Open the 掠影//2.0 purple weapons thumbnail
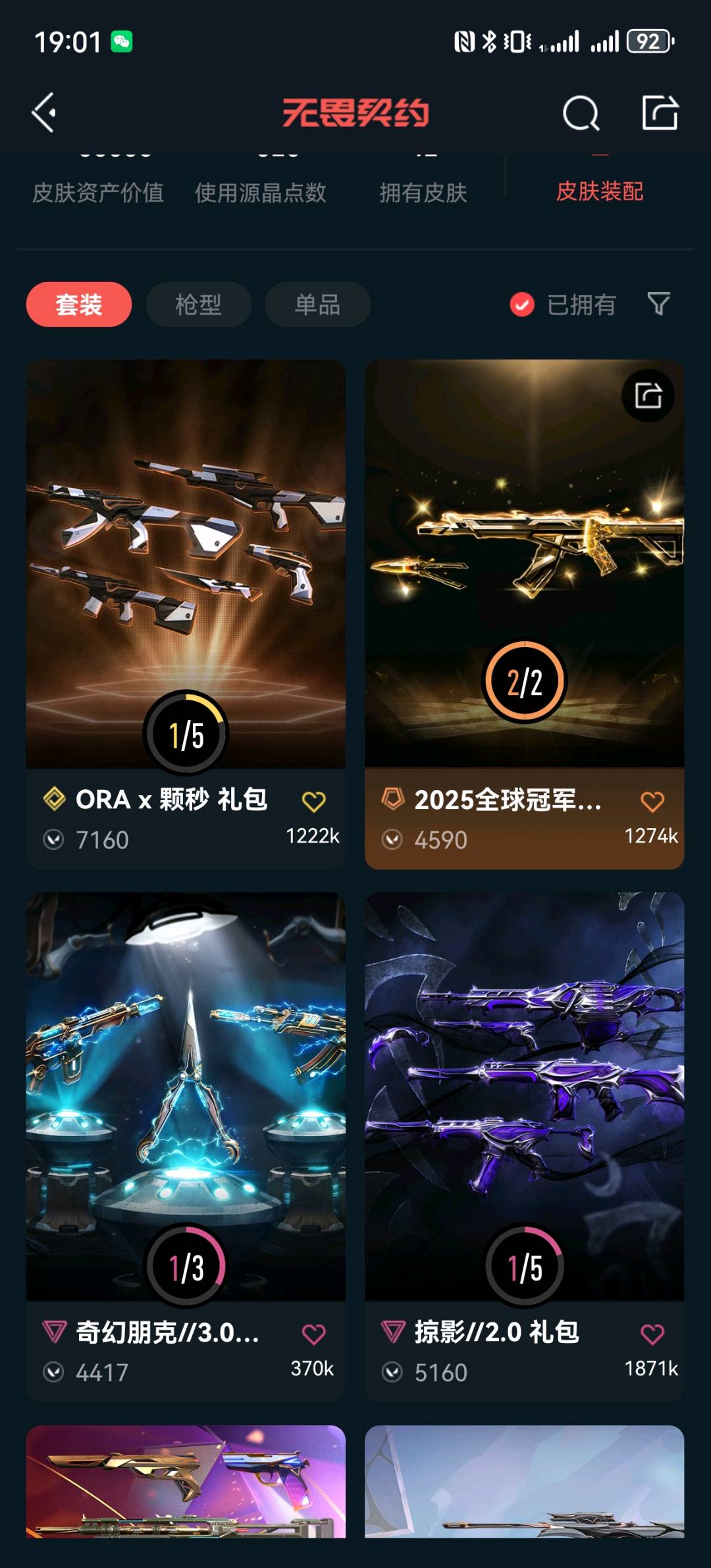Viewport: 711px width, 1568px height. (525, 1096)
